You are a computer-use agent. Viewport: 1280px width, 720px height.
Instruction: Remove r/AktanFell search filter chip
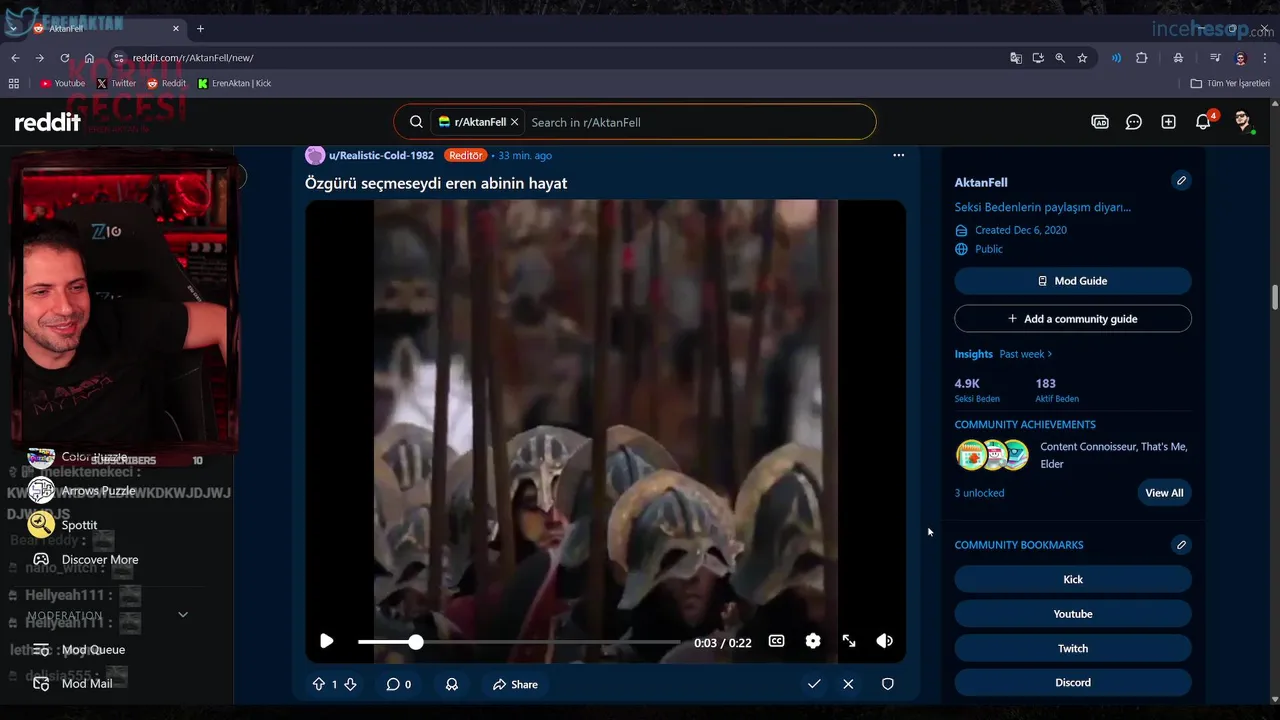click(x=514, y=122)
